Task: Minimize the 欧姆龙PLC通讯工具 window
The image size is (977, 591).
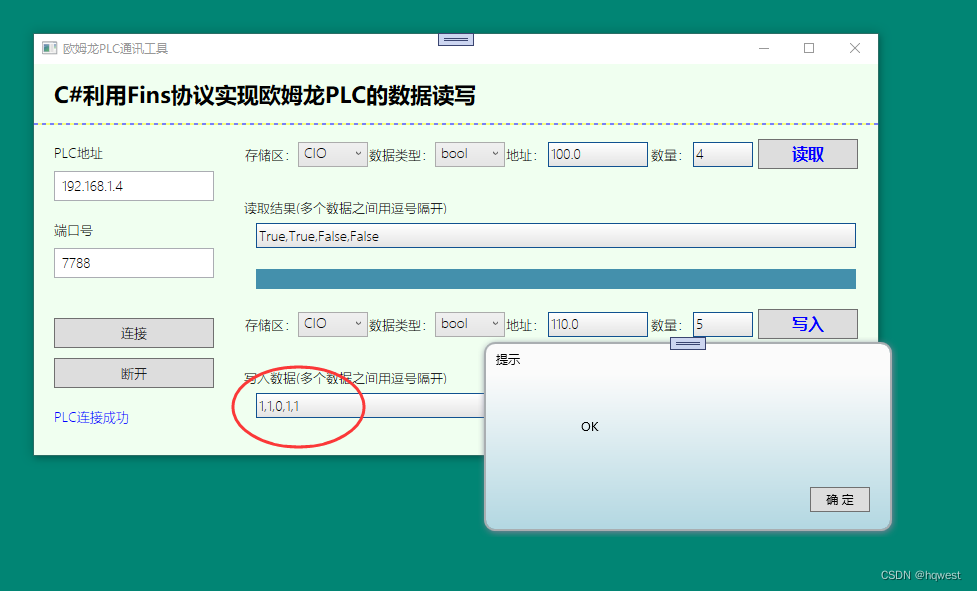Action: (764, 49)
